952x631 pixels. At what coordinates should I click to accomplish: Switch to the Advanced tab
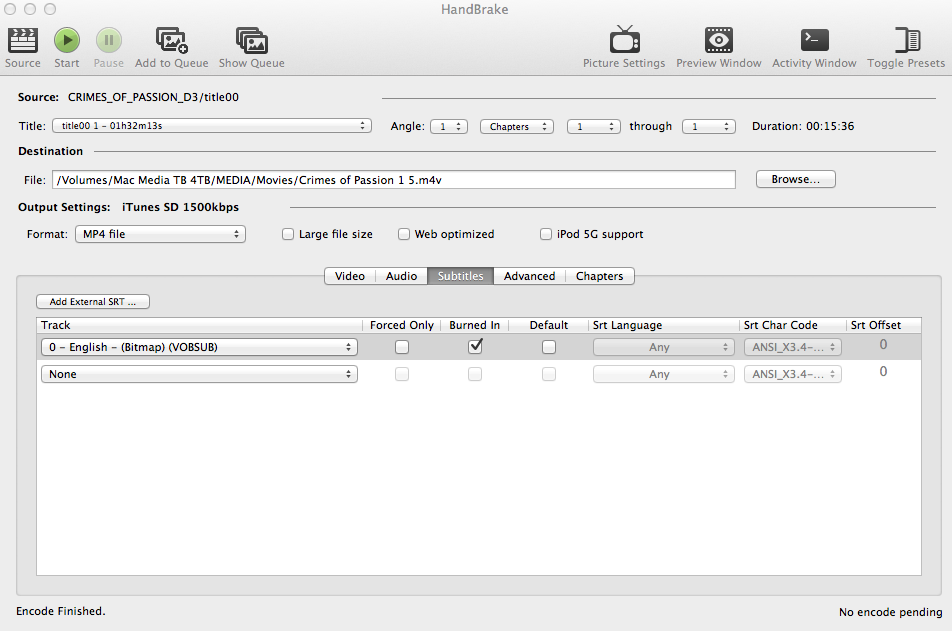(x=529, y=276)
